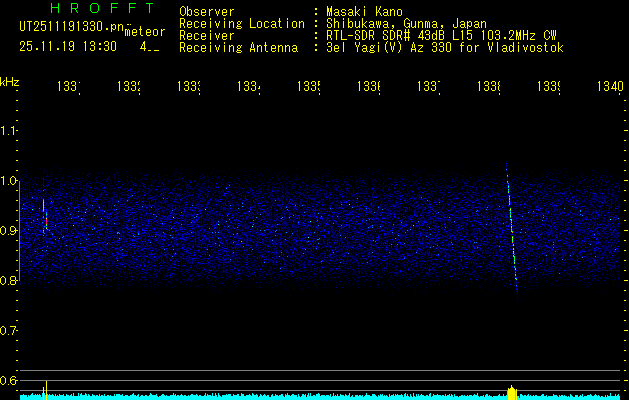Screen dimensions: 629x400
Task: Click the kHz axis unit label
Action: (x=9, y=81)
